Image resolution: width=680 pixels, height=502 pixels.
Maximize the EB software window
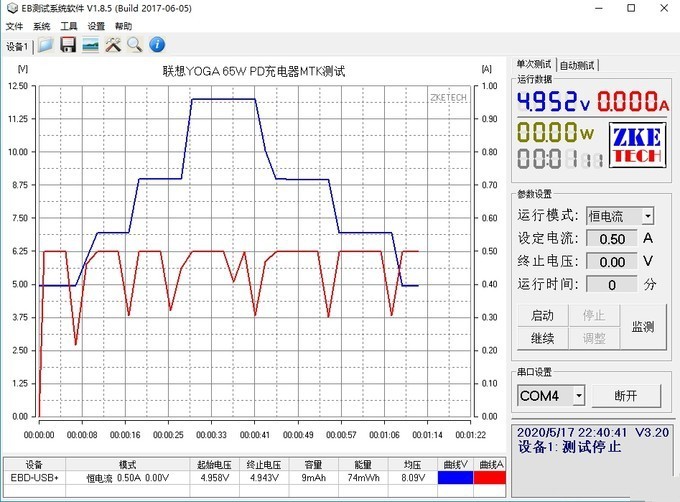click(x=631, y=8)
